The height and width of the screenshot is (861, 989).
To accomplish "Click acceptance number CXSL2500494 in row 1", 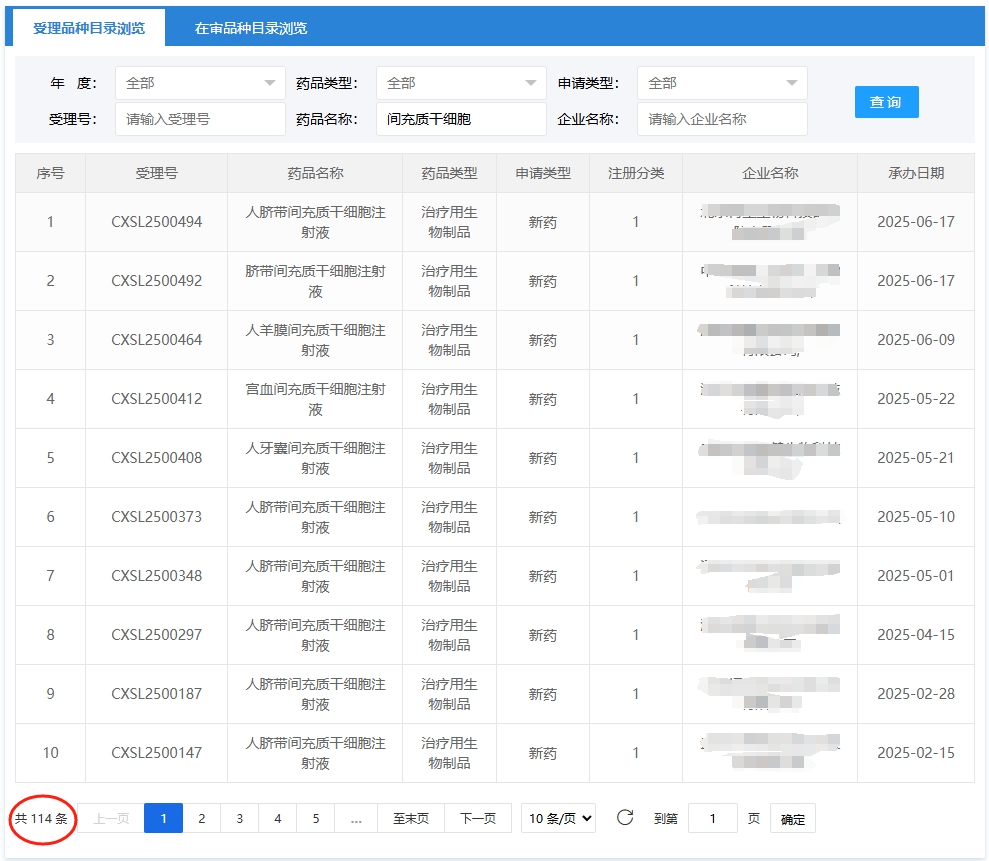I will pos(156,222).
